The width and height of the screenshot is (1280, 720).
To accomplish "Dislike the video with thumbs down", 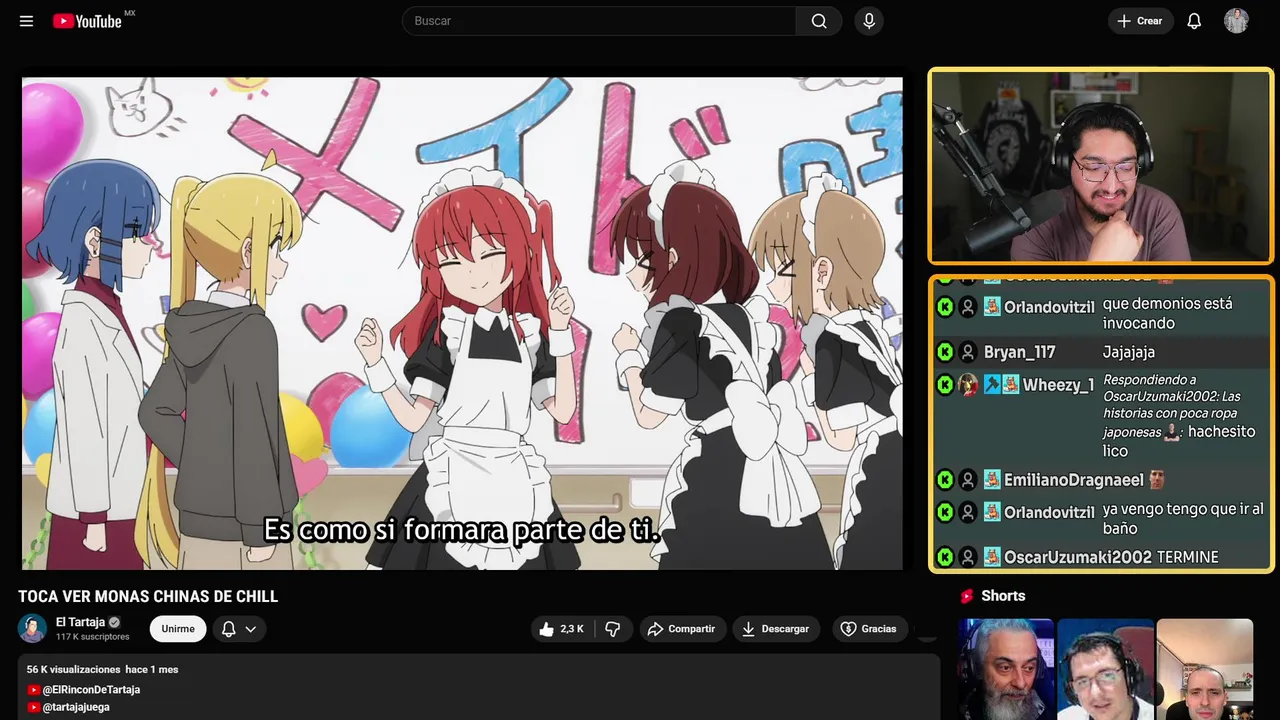I will 613,629.
